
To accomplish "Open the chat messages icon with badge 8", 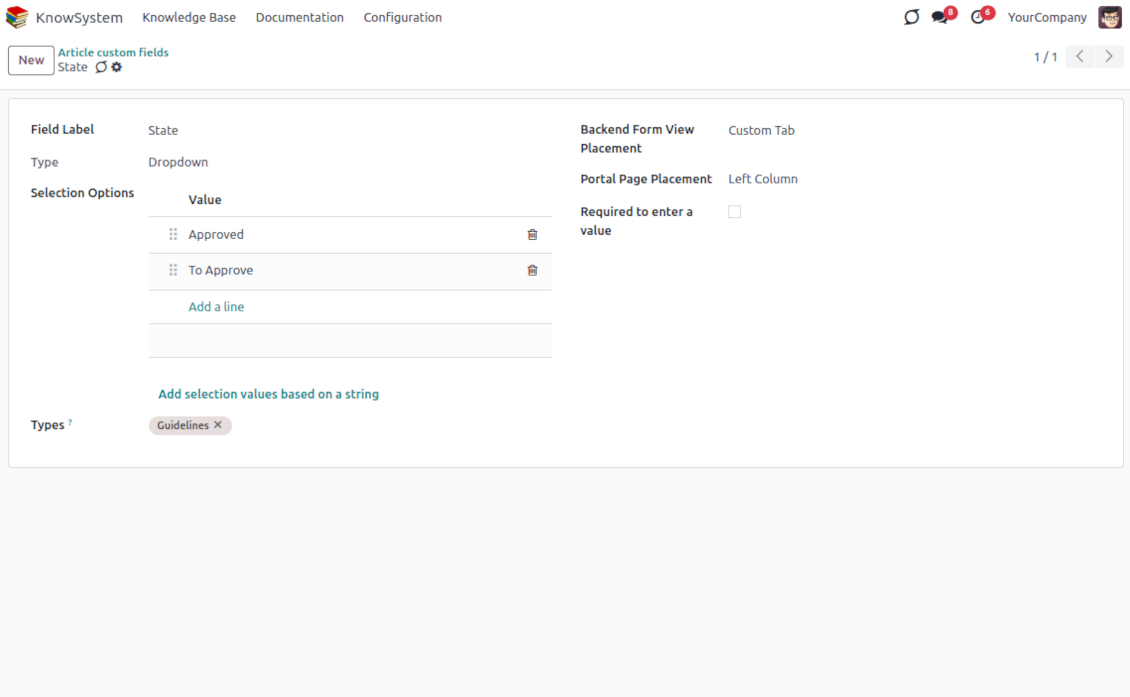I will point(940,17).
